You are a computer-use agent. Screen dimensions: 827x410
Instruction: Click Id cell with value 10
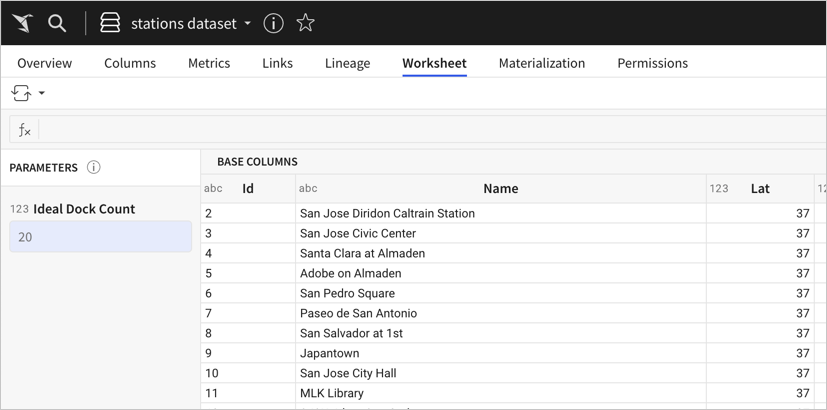click(x=248, y=373)
